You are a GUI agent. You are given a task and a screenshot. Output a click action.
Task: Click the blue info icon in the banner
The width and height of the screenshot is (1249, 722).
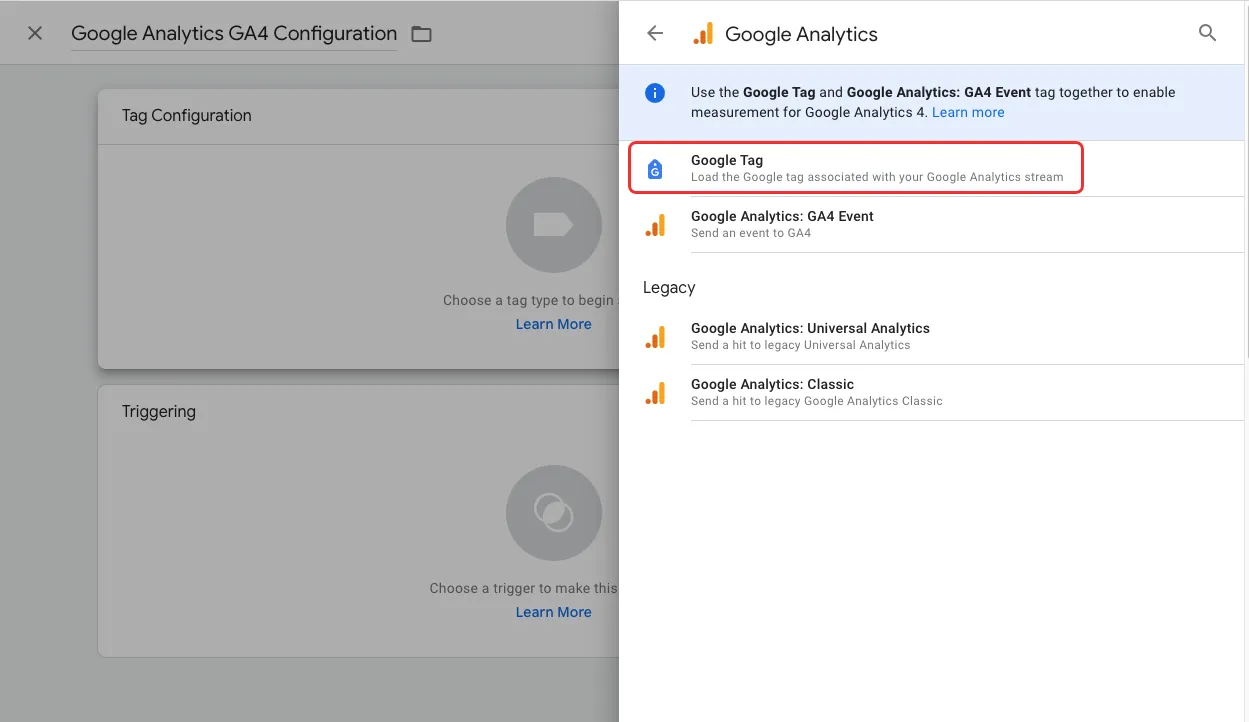(x=655, y=93)
